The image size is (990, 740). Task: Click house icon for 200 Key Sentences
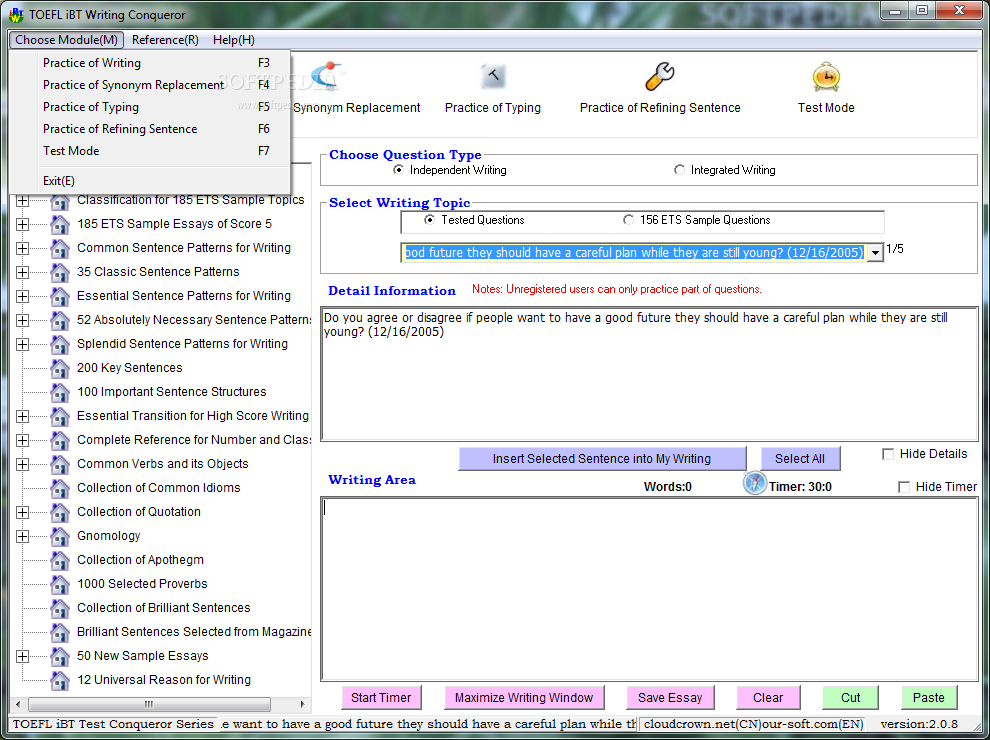pos(59,368)
